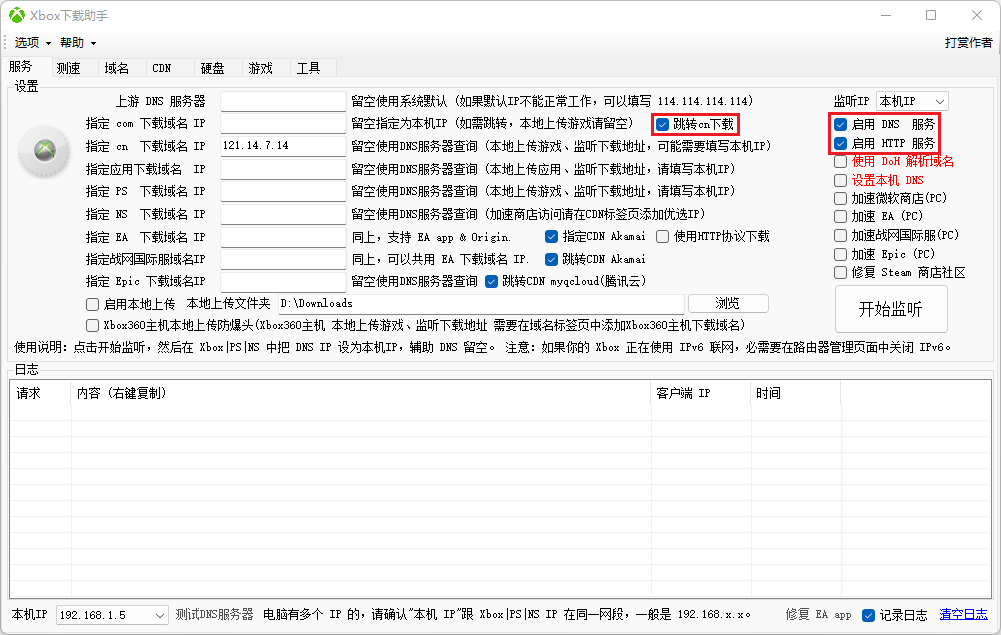Toggle 启用 HTTP 服务 checkbox

841,144
